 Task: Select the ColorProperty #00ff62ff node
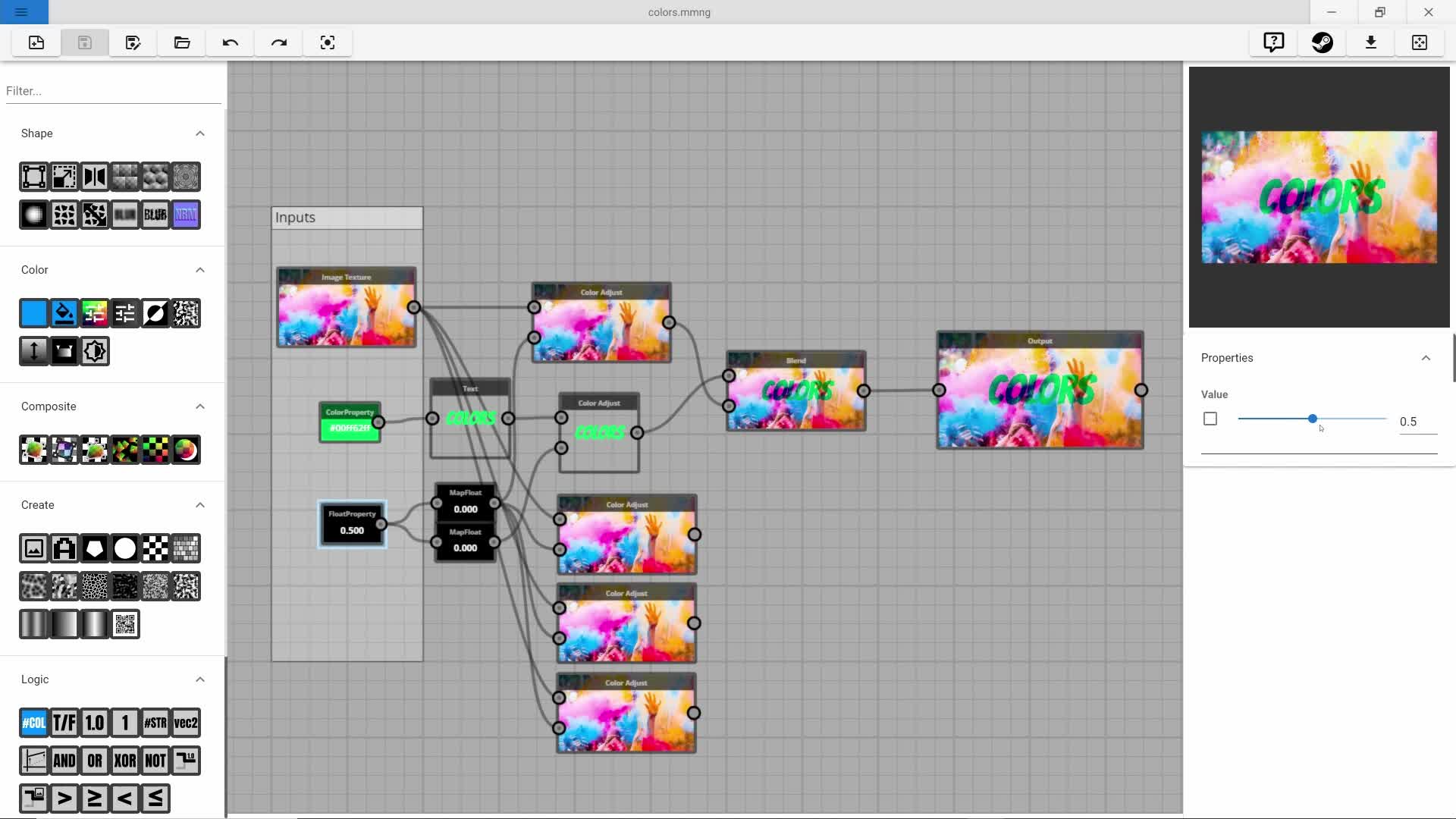pos(350,422)
